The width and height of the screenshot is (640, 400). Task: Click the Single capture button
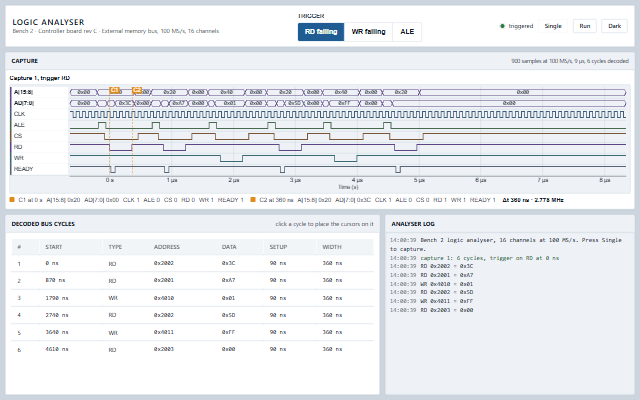click(553, 26)
